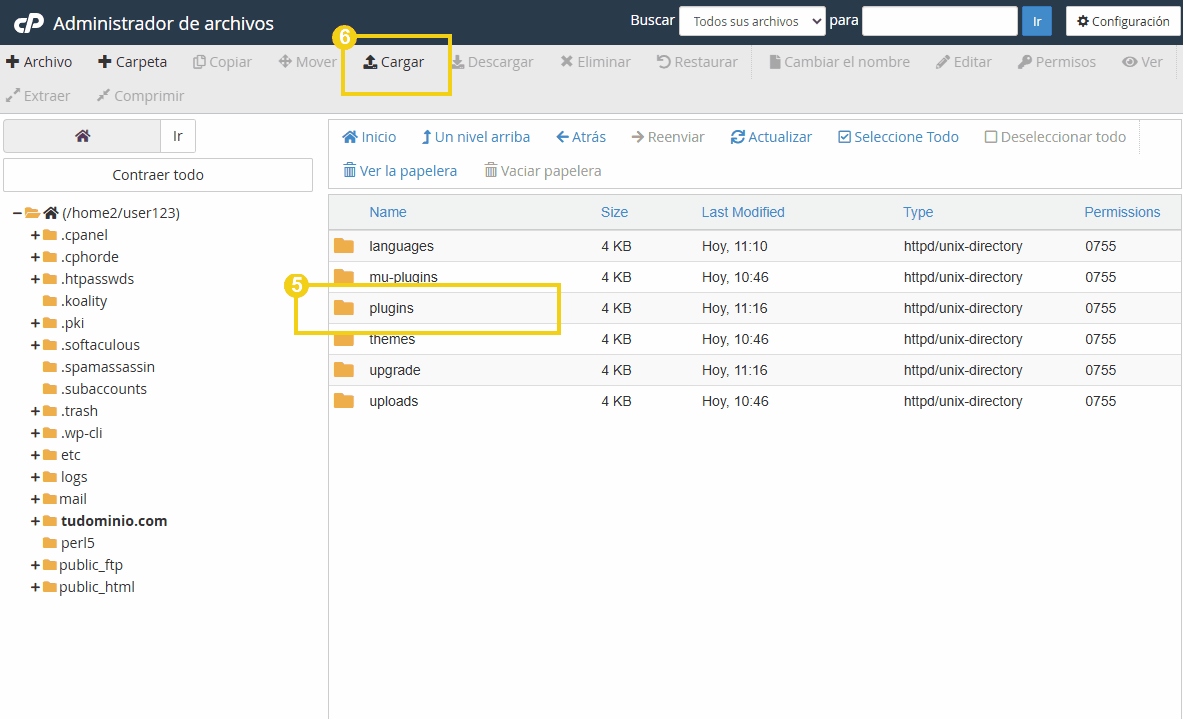
Task: Open the Configuración settings button
Action: coord(1123,21)
